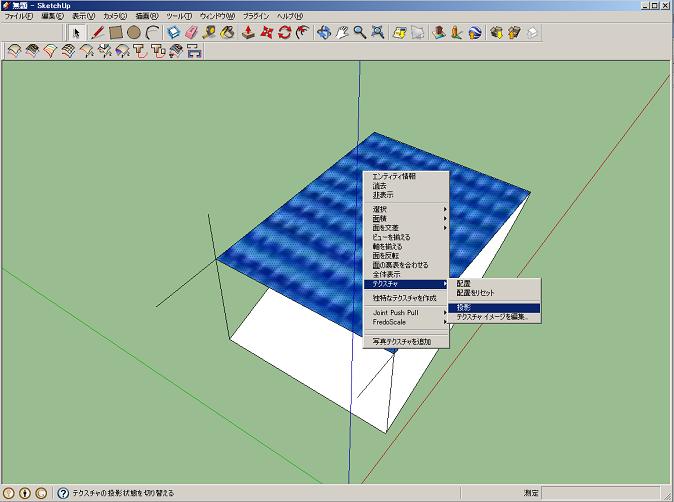
Task: Select the Zoom magnifier tool
Action: pos(359,32)
